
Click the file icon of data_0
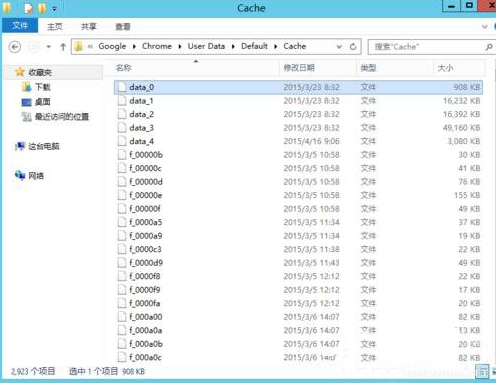pyautogui.click(x=122, y=87)
